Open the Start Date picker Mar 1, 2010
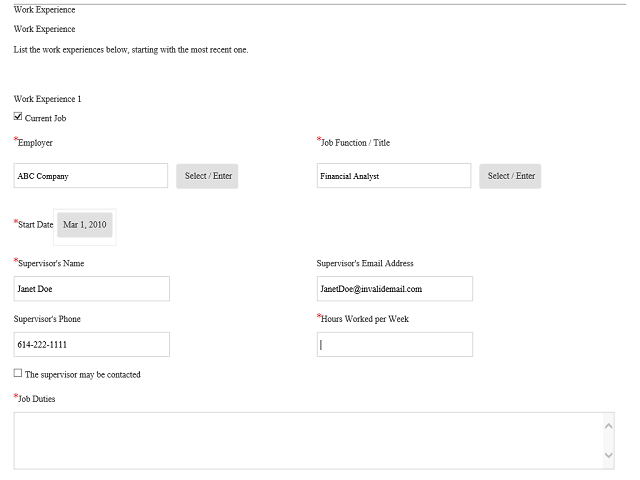 click(x=84, y=225)
